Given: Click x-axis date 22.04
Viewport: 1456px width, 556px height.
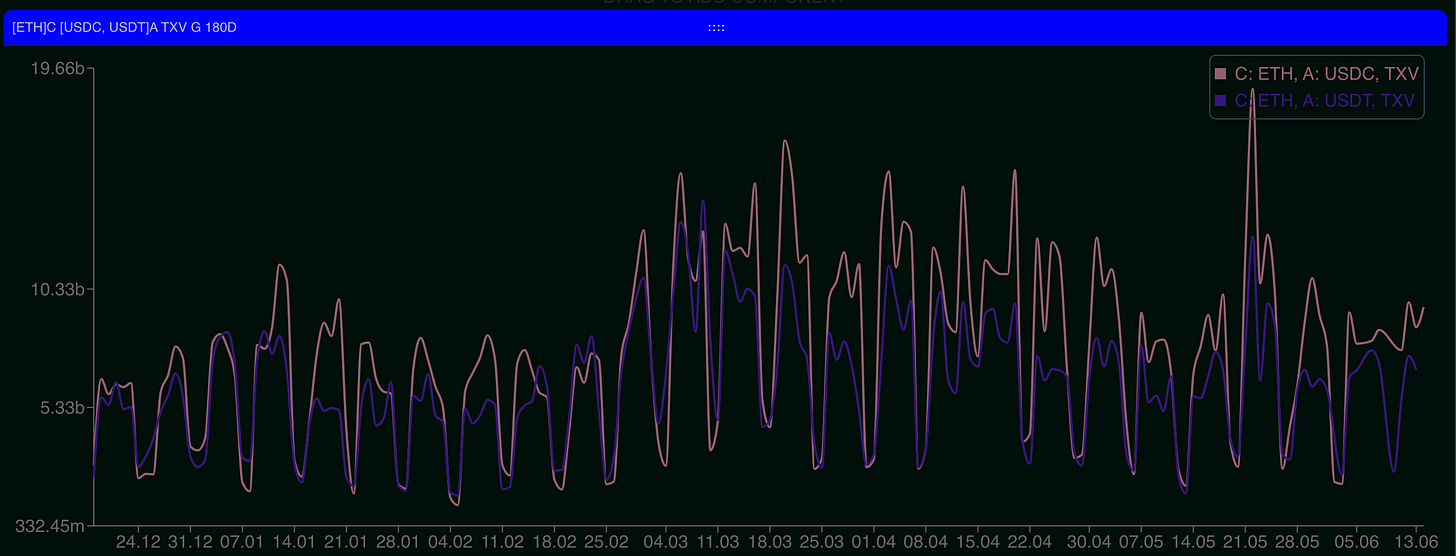Looking at the screenshot, I should click(1029, 542).
